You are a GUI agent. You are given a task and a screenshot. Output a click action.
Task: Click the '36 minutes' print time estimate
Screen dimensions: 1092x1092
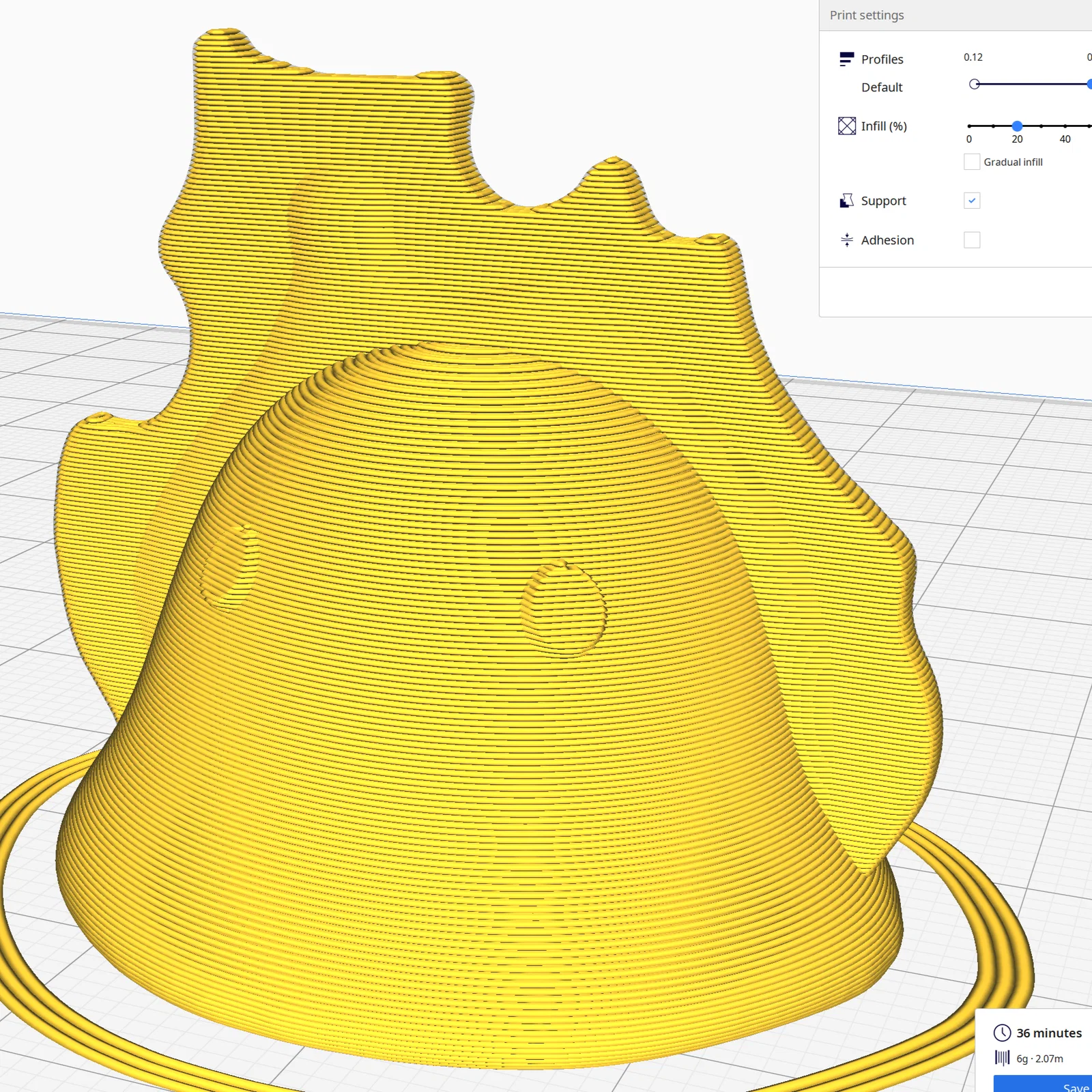pyautogui.click(x=1049, y=1033)
